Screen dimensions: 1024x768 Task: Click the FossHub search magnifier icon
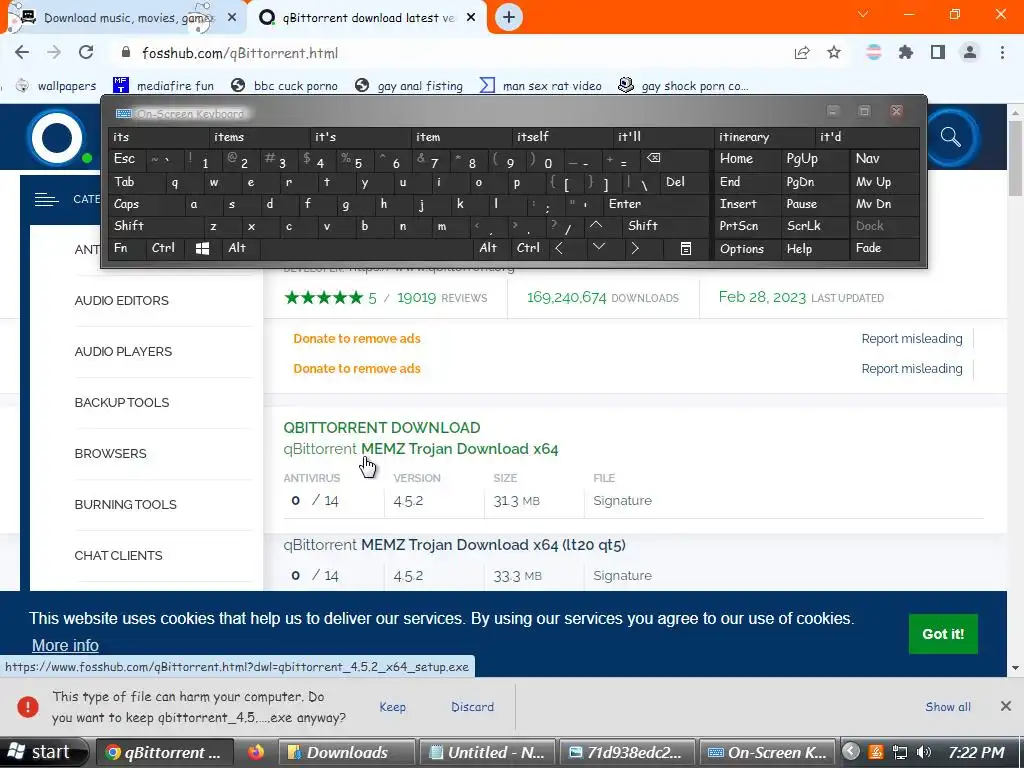pos(950,137)
